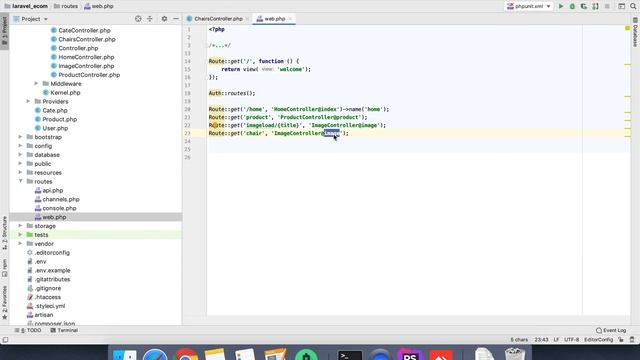Open Search Everywhere magnifier icon
This screenshot has height=360, width=640.
(633, 6)
